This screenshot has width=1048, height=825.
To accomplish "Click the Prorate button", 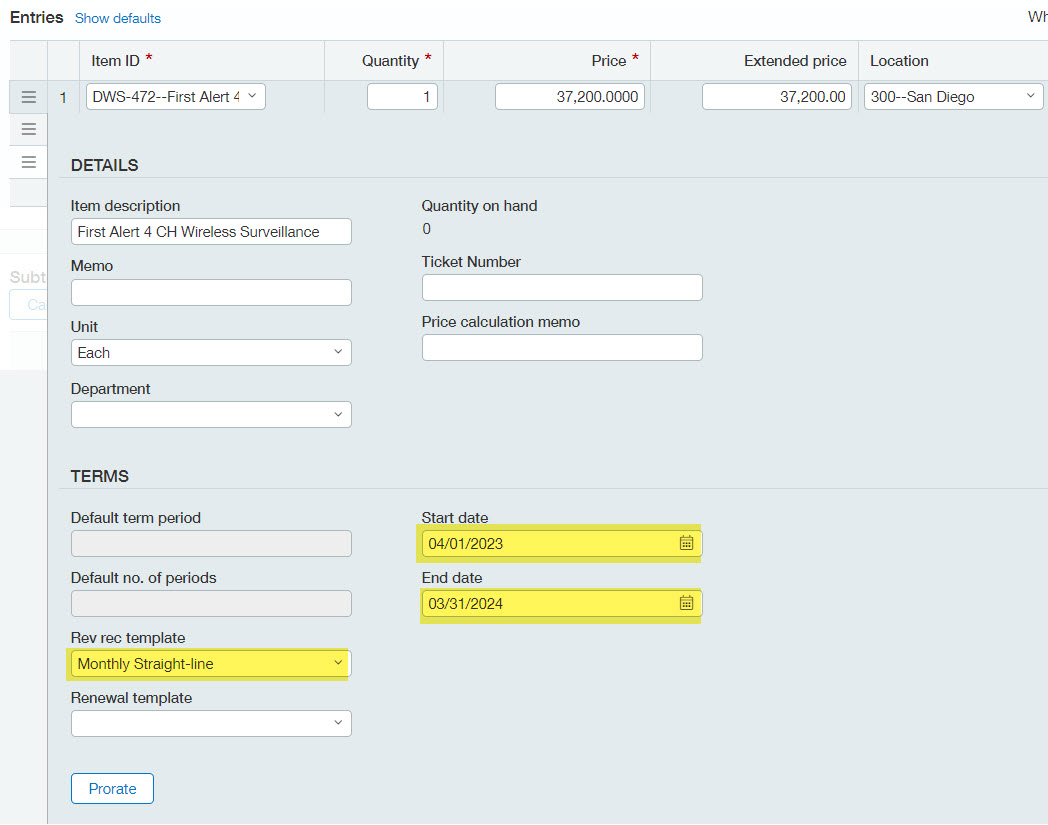I will click(x=112, y=788).
